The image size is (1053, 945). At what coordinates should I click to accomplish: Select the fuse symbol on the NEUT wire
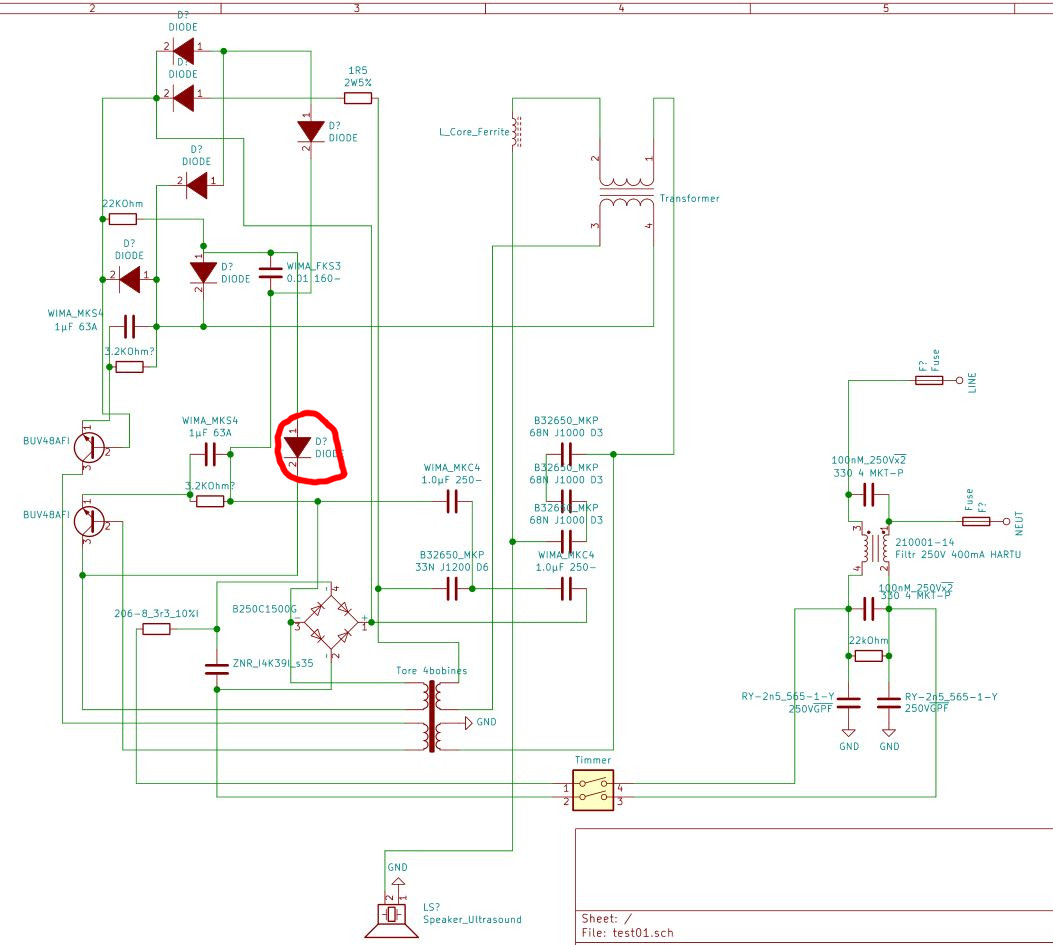tap(976, 521)
